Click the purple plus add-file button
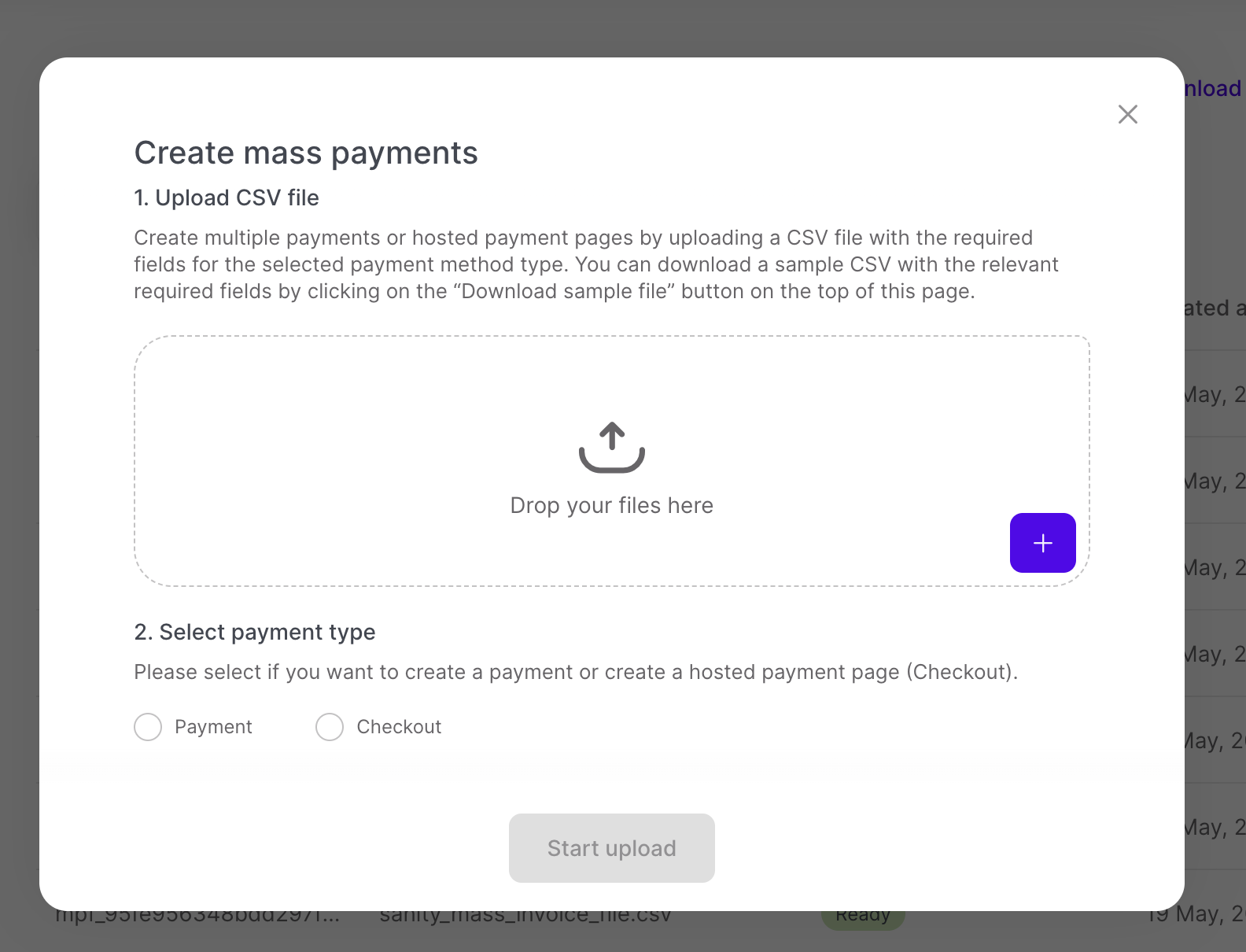 1042,543
